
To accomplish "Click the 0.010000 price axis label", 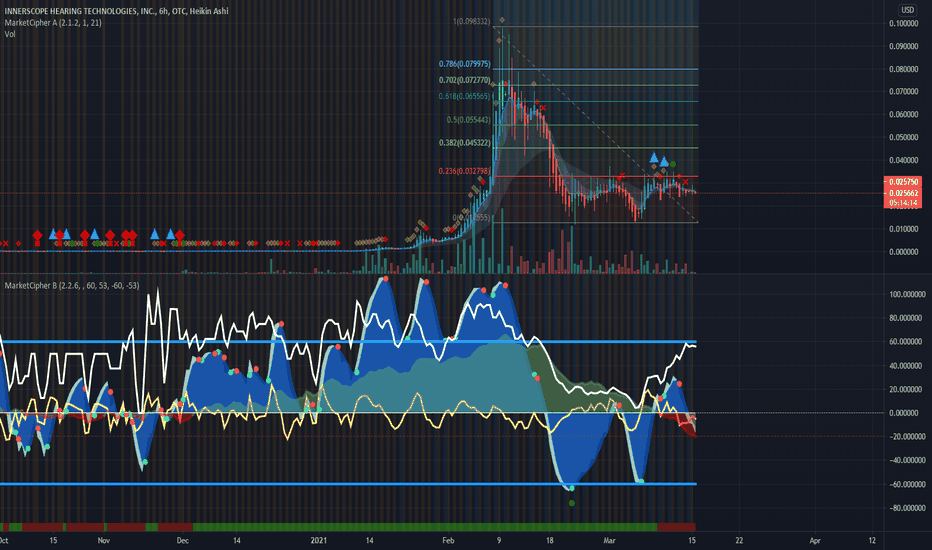I will point(903,229).
